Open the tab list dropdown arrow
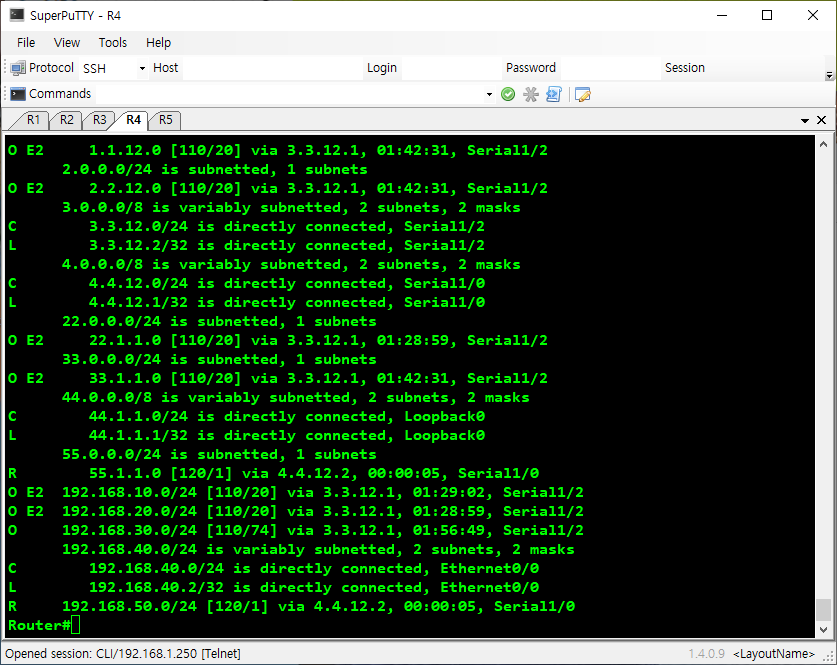 [x=804, y=121]
